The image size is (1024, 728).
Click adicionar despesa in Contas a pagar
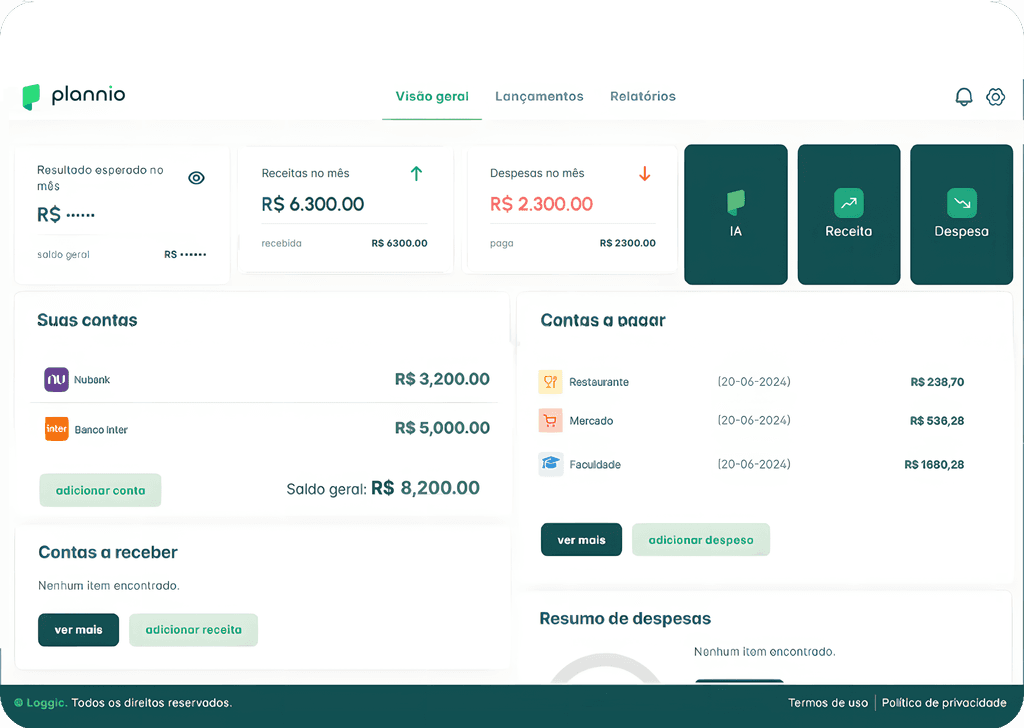coord(700,538)
